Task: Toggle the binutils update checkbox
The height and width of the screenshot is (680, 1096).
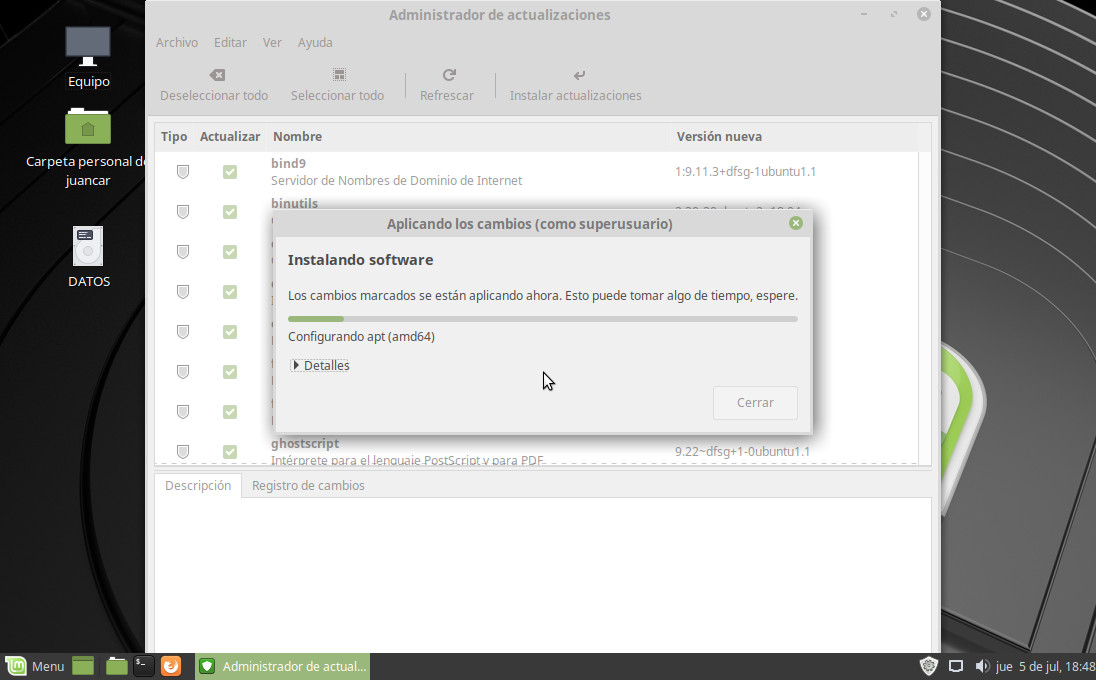Action: [x=230, y=212]
